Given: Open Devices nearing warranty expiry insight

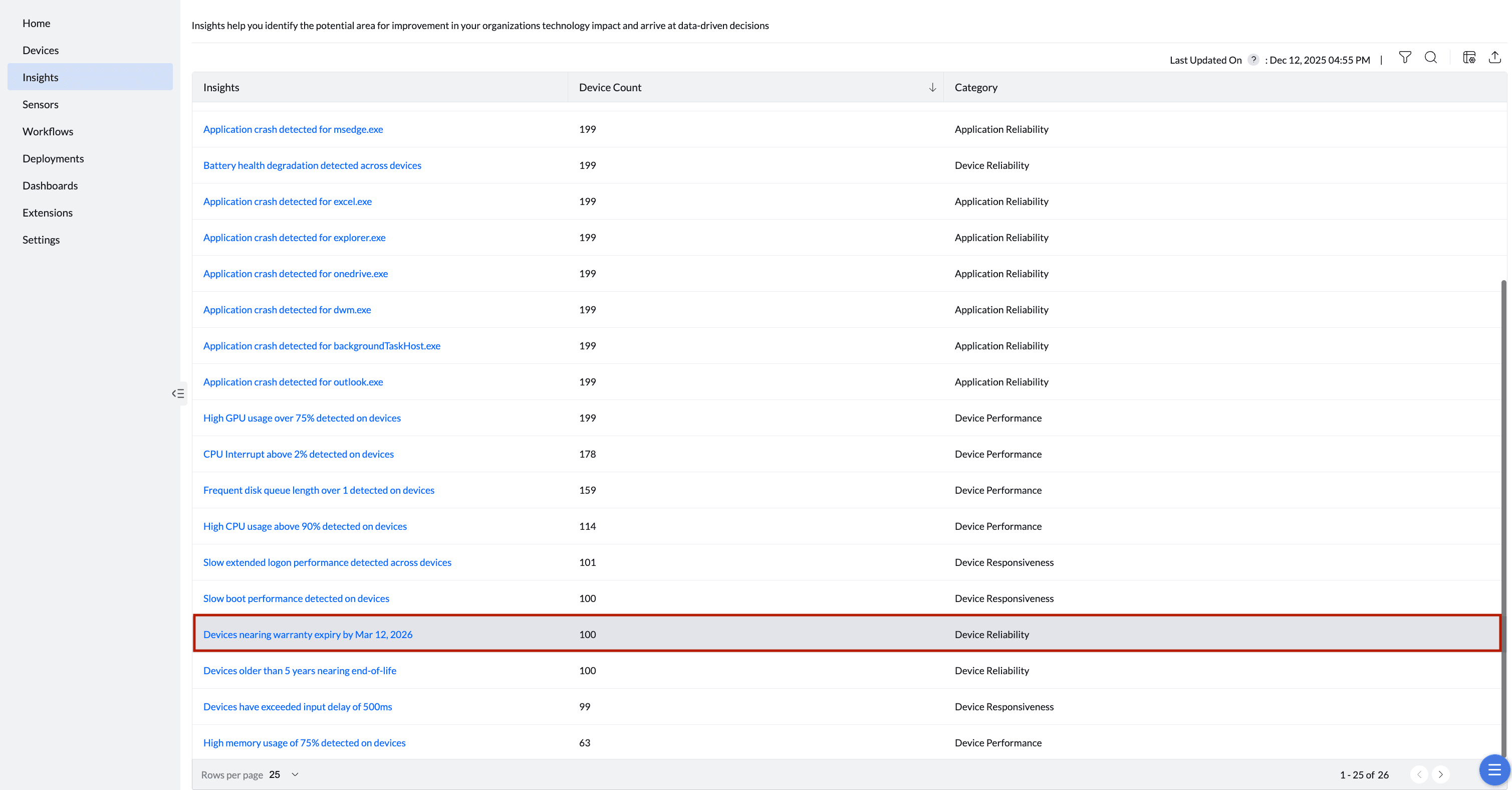Looking at the screenshot, I should point(308,634).
